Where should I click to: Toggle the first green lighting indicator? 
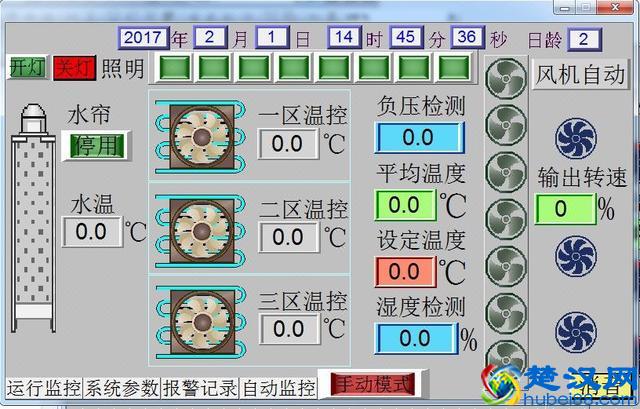(175, 68)
